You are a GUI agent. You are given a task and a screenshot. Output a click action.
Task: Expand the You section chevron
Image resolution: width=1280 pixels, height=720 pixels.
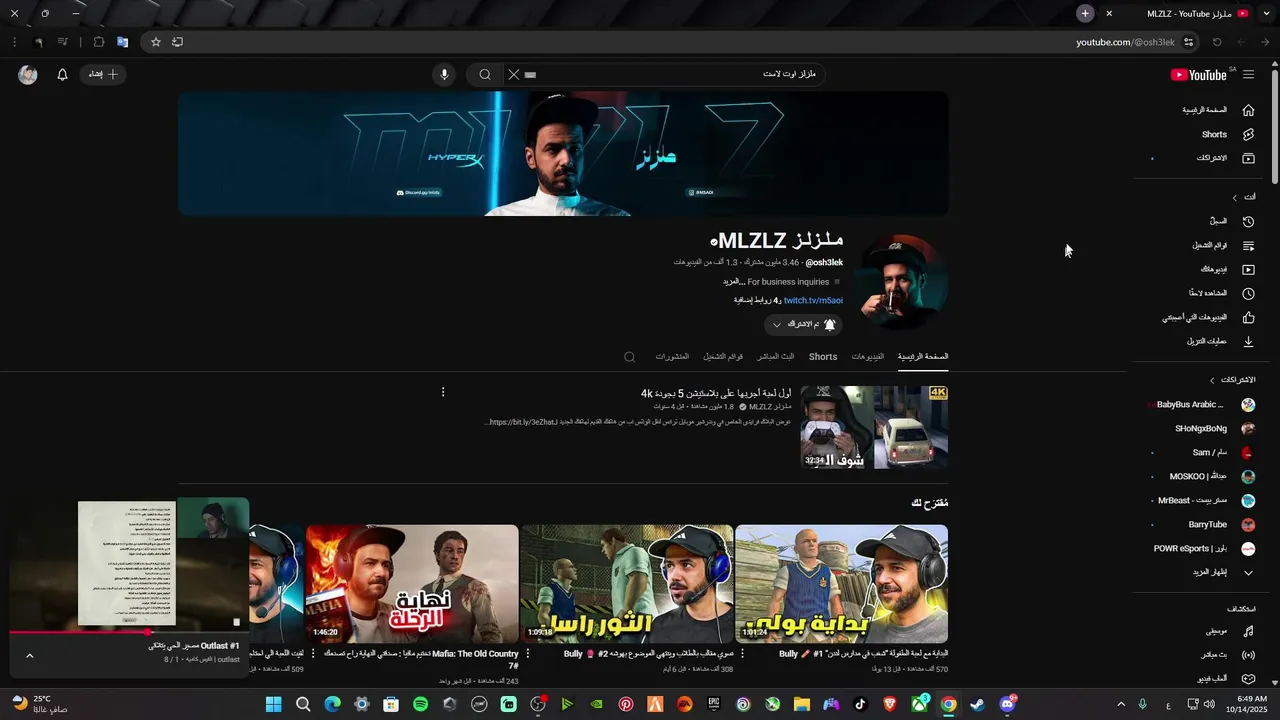(1235, 197)
